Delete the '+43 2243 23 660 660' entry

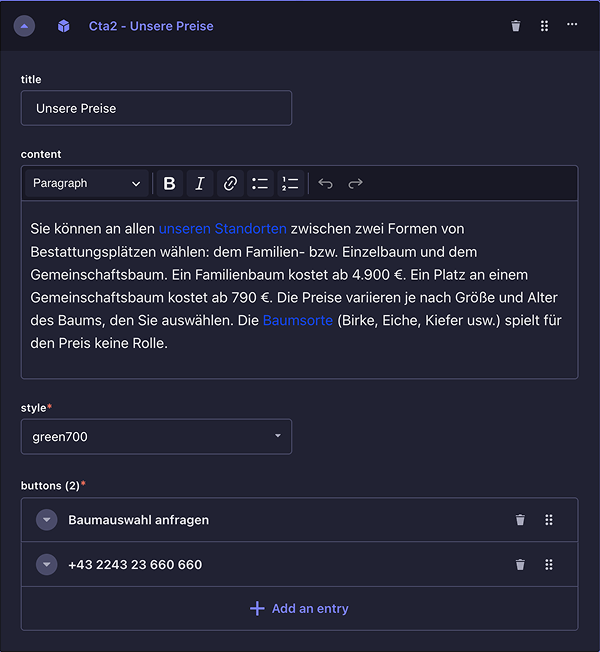click(520, 565)
